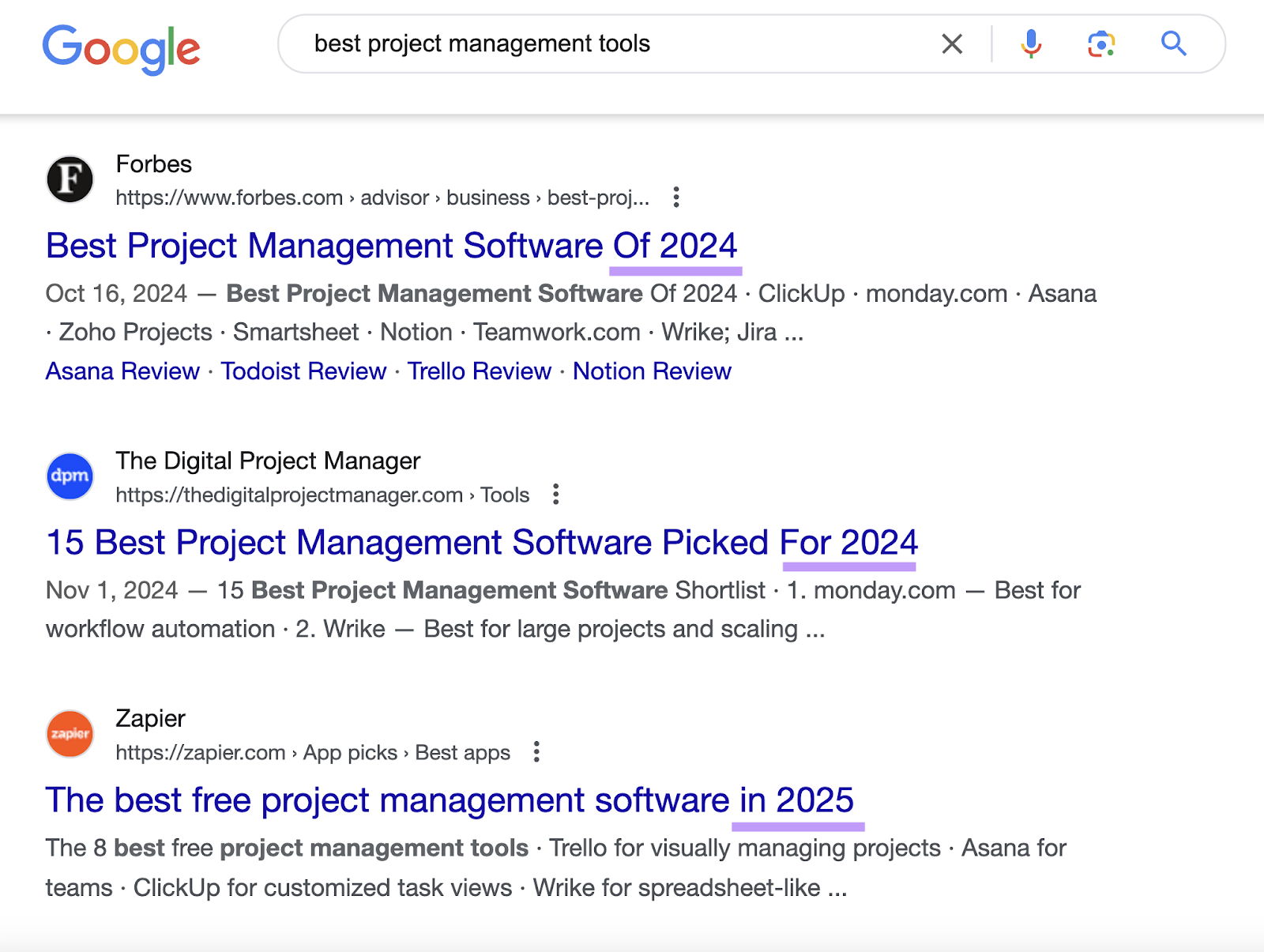Click the magnifying glass search icon

[x=1173, y=44]
